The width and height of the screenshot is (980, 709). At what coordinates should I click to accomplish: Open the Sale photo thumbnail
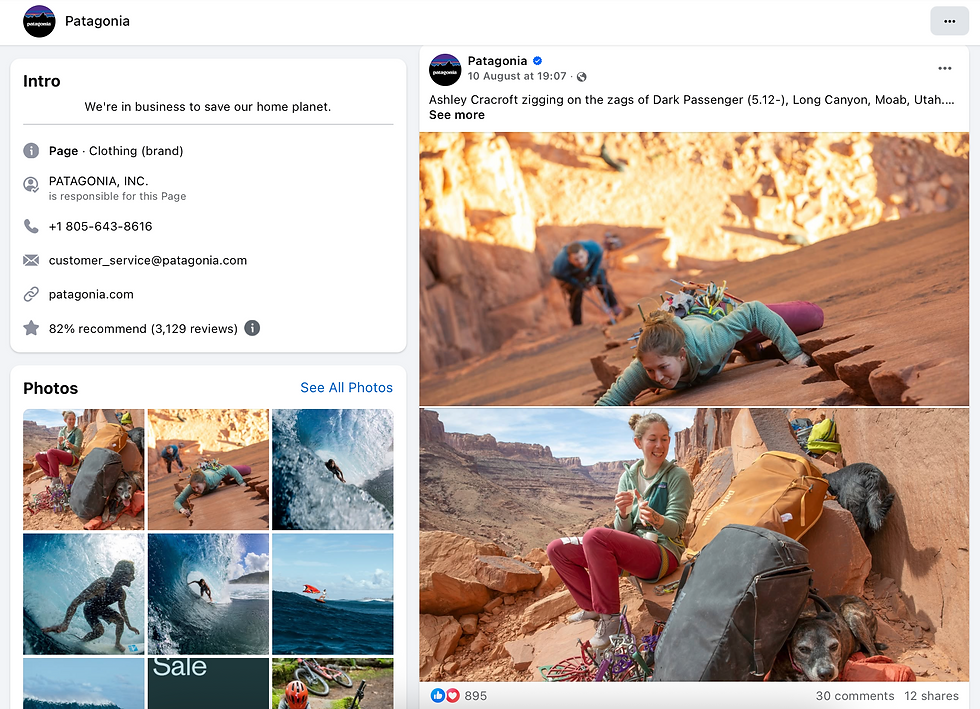click(x=208, y=683)
